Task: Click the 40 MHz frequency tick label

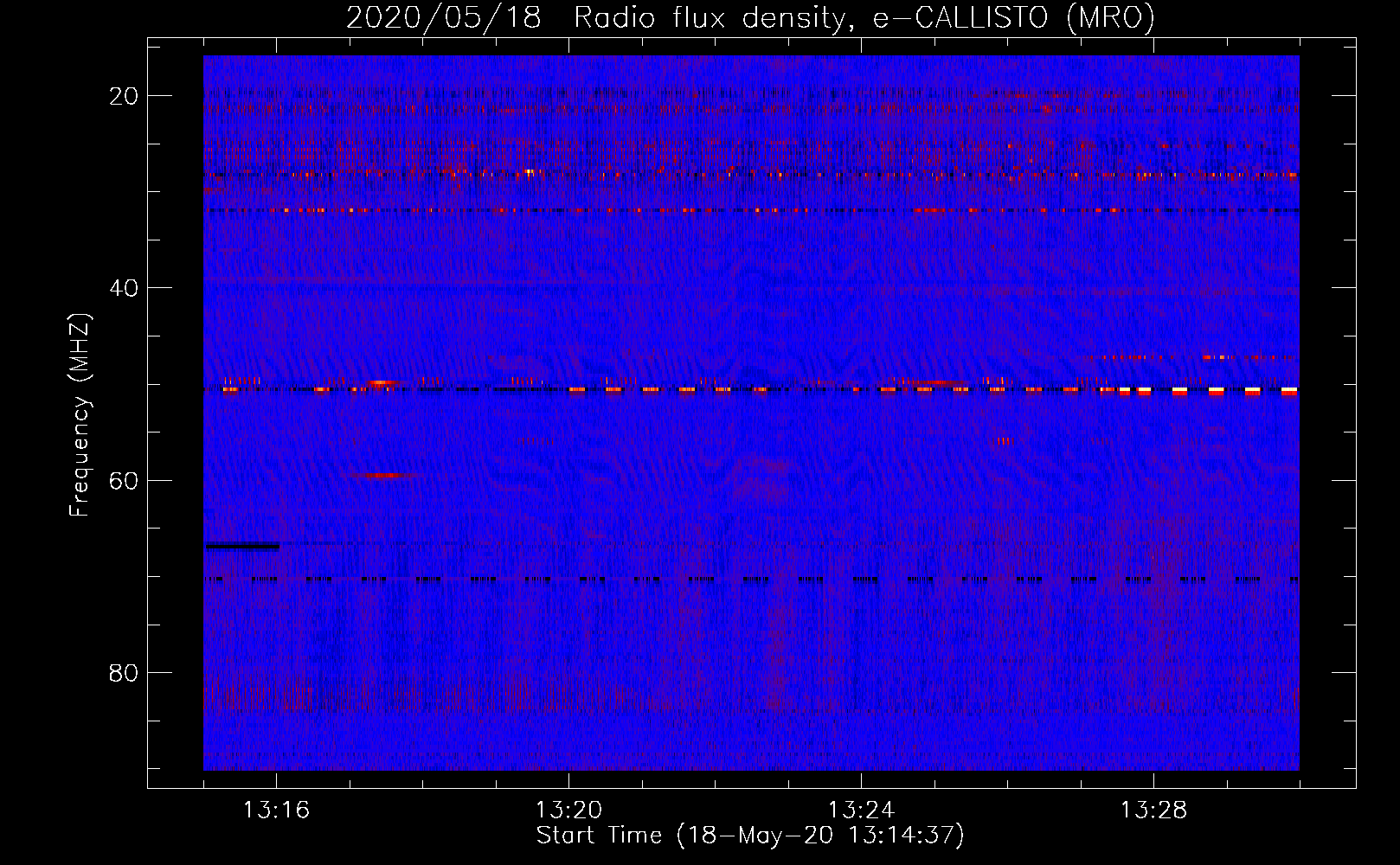Action: (x=124, y=288)
